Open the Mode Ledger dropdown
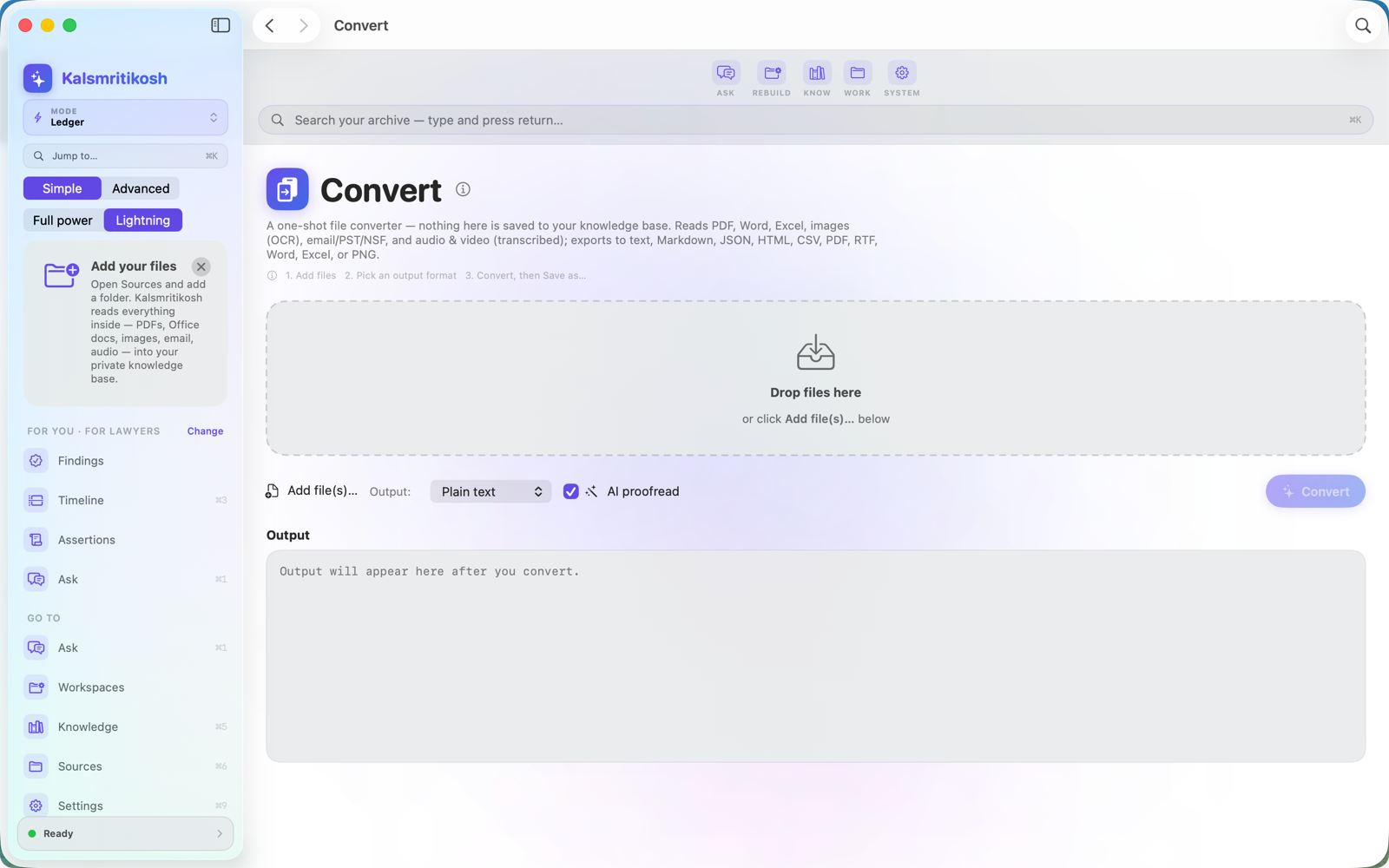This screenshot has width=1389, height=868. tap(126, 117)
